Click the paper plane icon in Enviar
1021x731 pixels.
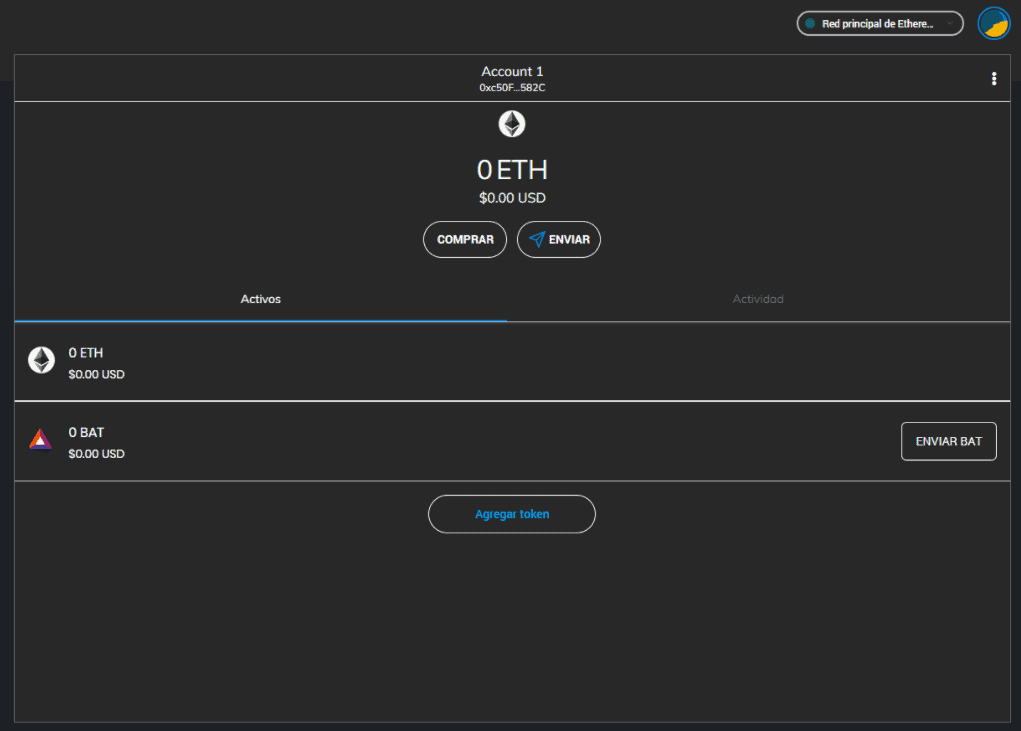[x=537, y=240]
